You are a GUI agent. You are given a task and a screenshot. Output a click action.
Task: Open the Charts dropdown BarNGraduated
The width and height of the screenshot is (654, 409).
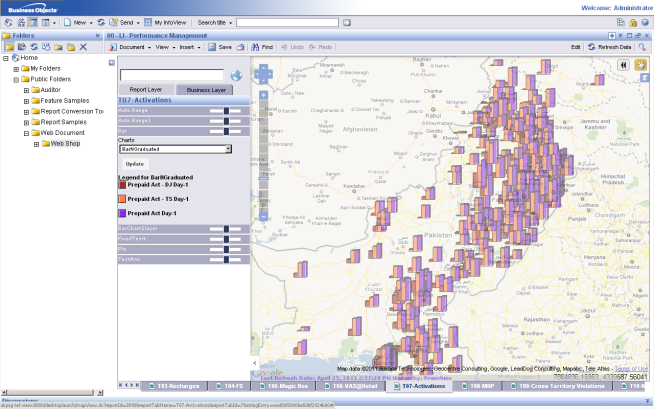pos(176,149)
